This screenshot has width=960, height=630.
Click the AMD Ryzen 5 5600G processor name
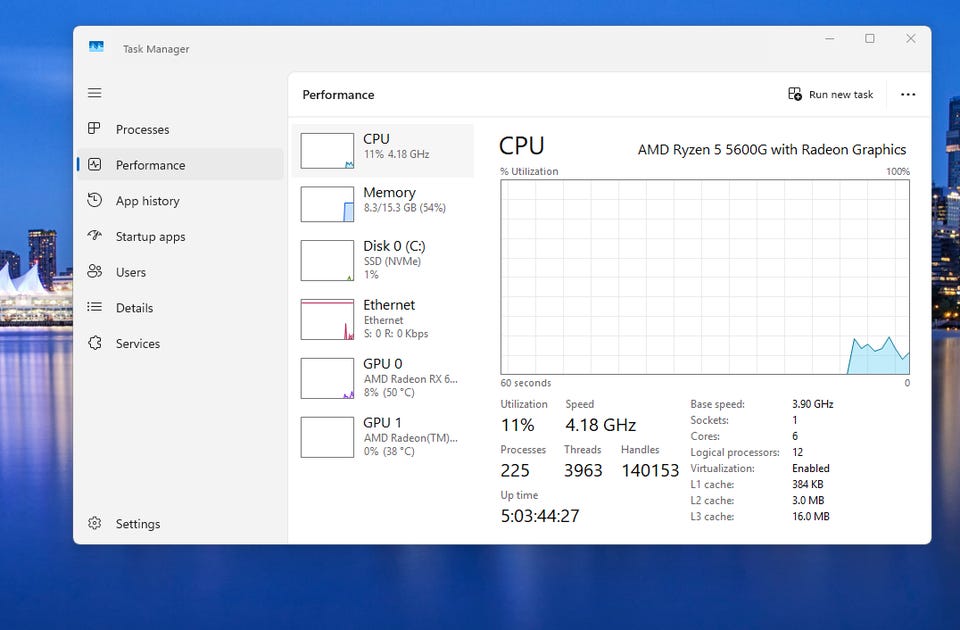click(771, 150)
